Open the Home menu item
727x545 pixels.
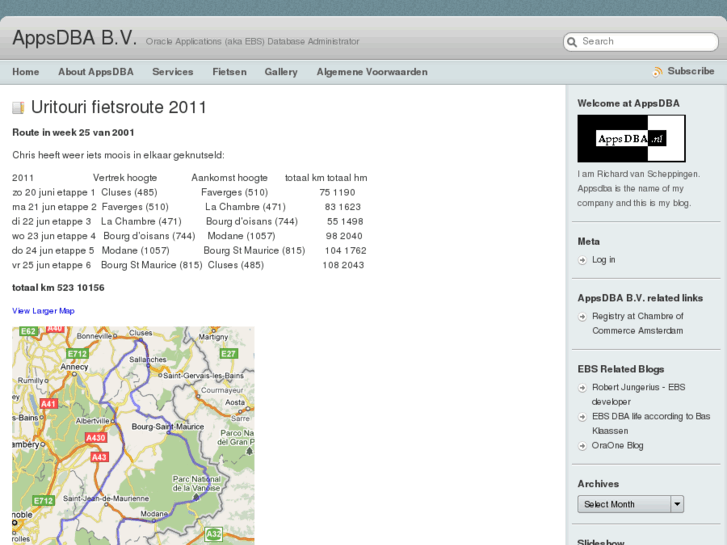[x=26, y=72]
